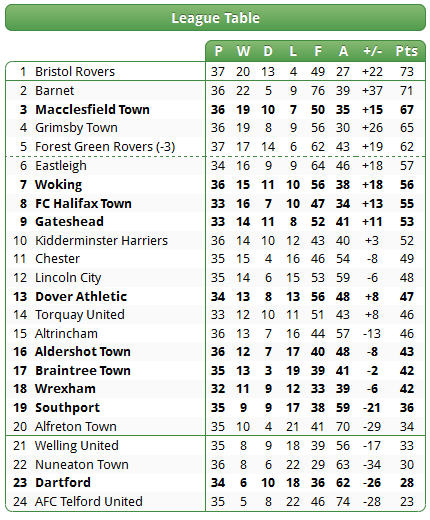
Task: Click Grimsby Town team name
Action: (x=76, y=128)
